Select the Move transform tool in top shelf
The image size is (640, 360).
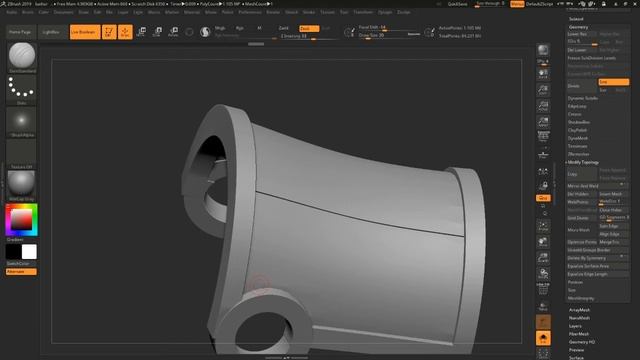[x=142, y=31]
